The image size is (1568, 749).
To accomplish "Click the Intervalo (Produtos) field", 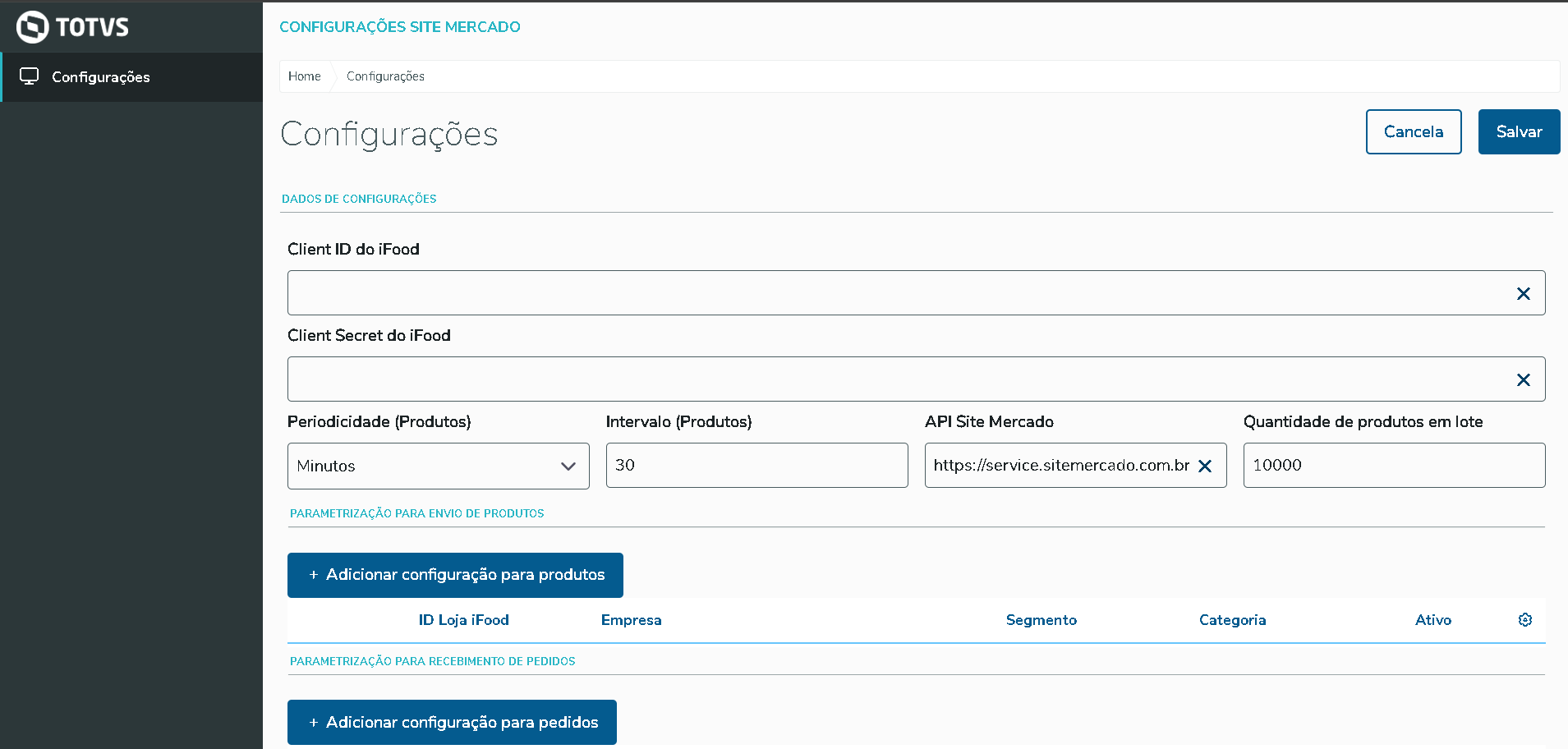I will tap(756, 466).
